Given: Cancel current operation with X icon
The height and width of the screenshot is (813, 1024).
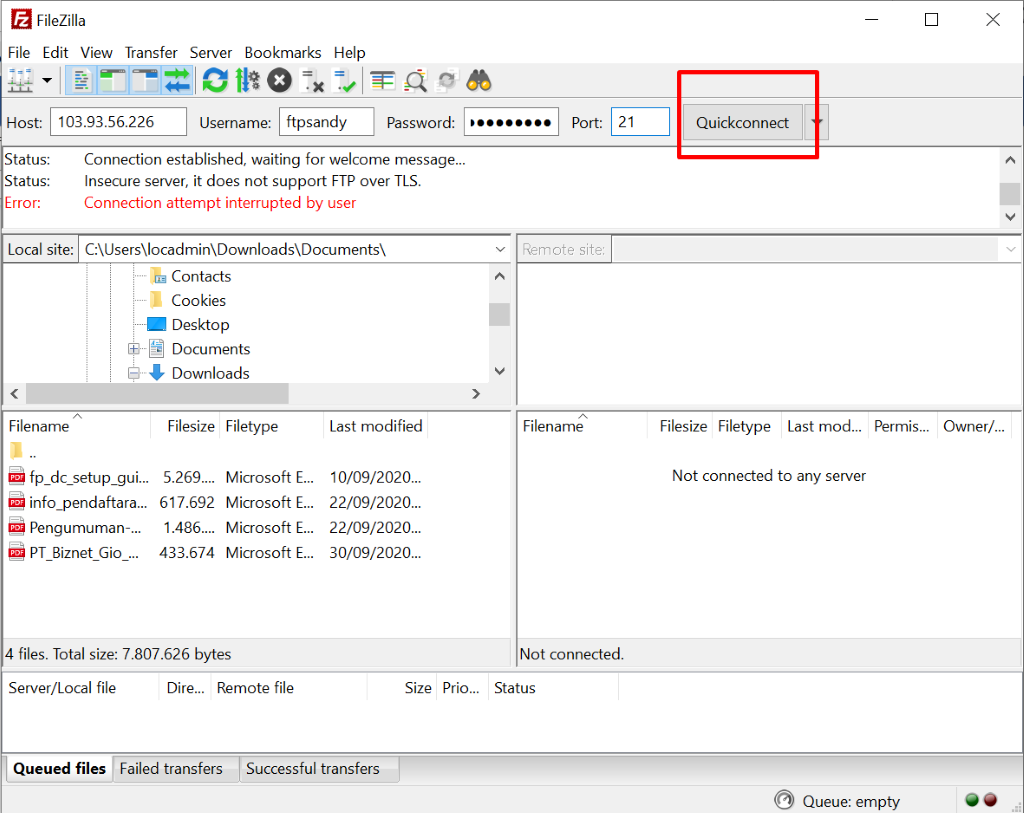Looking at the screenshot, I should tap(280, 81).
